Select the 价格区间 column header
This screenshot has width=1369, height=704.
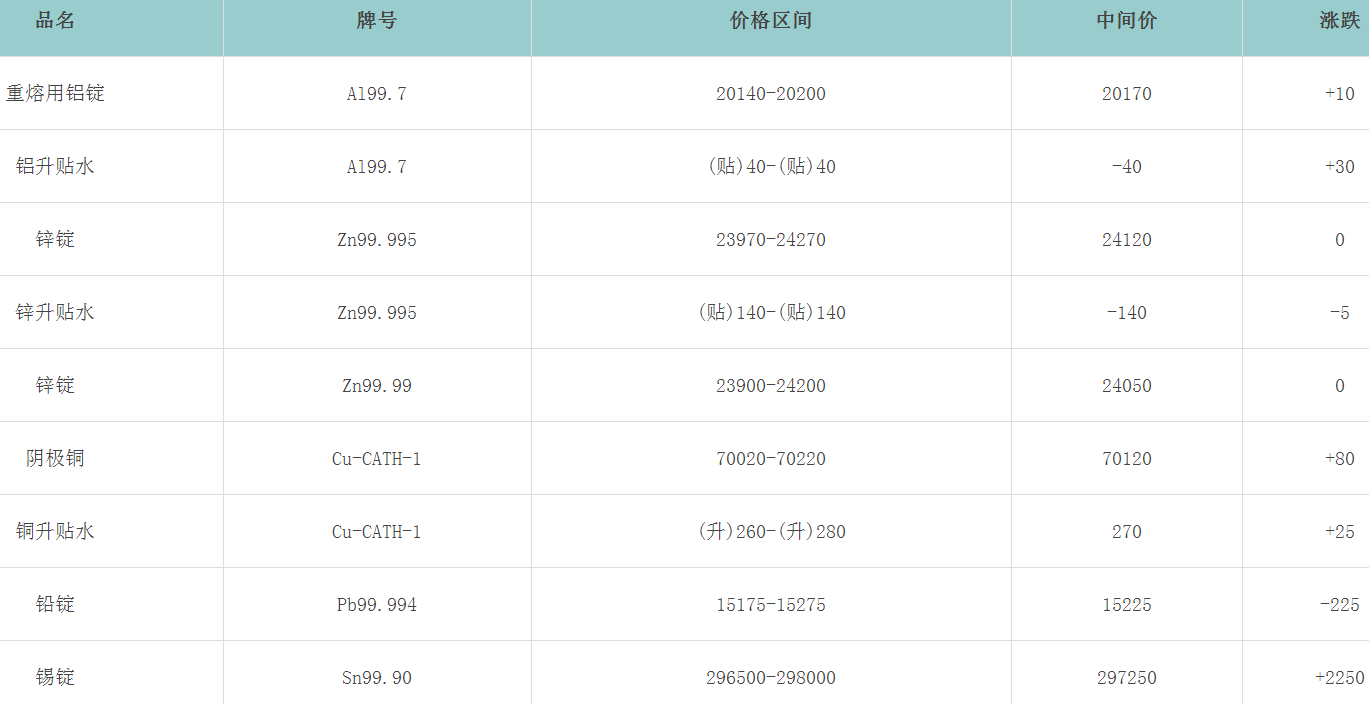pyautogui.click(x=770, y=21)
